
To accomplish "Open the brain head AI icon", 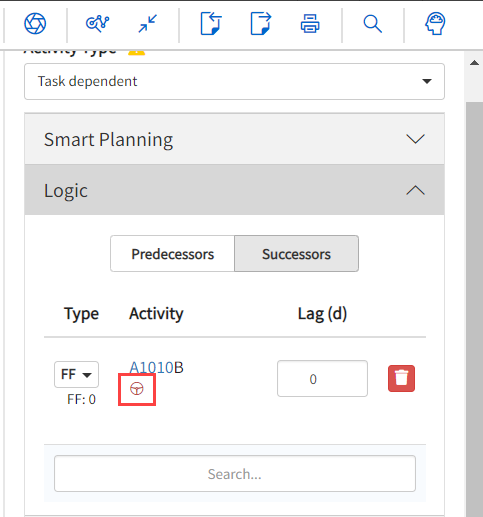I will tap(435, 23).
